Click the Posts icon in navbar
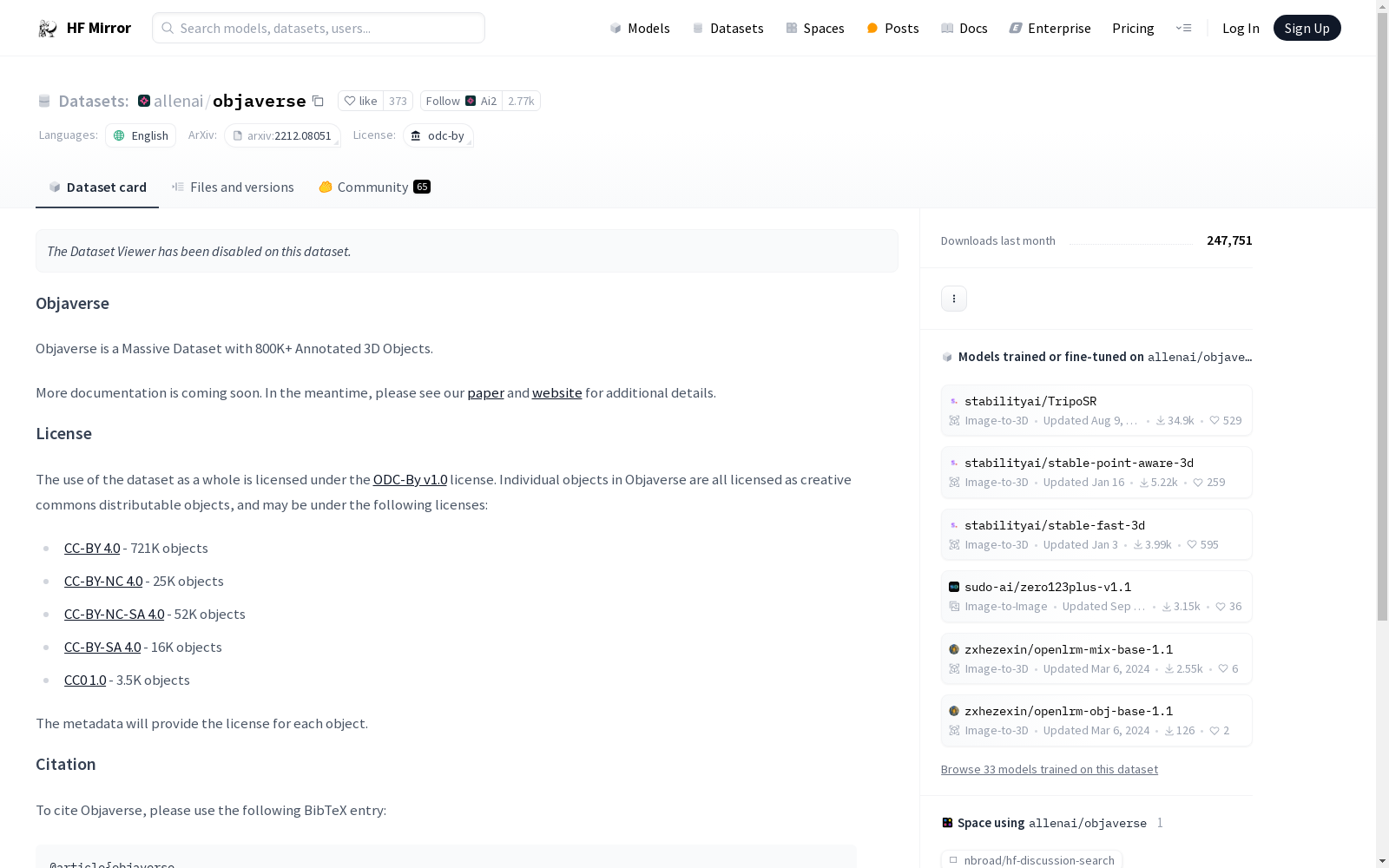 (x=872, y=29)
